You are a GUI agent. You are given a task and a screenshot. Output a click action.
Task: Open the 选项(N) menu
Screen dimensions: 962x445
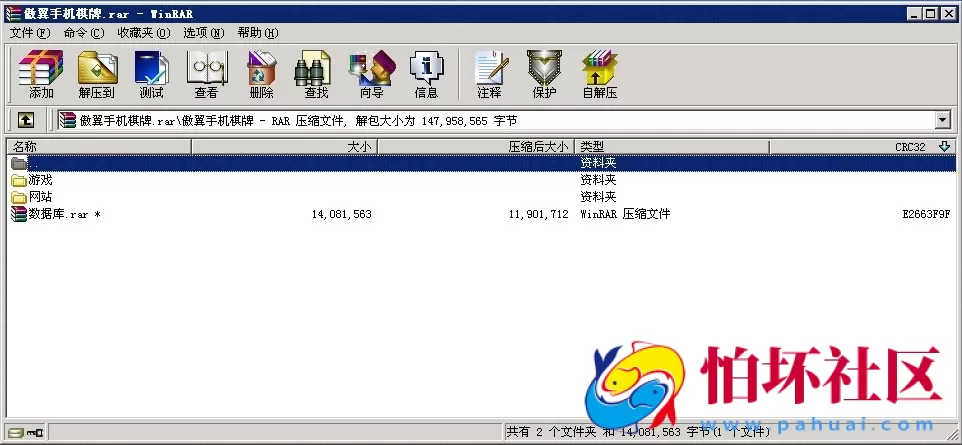204,33
